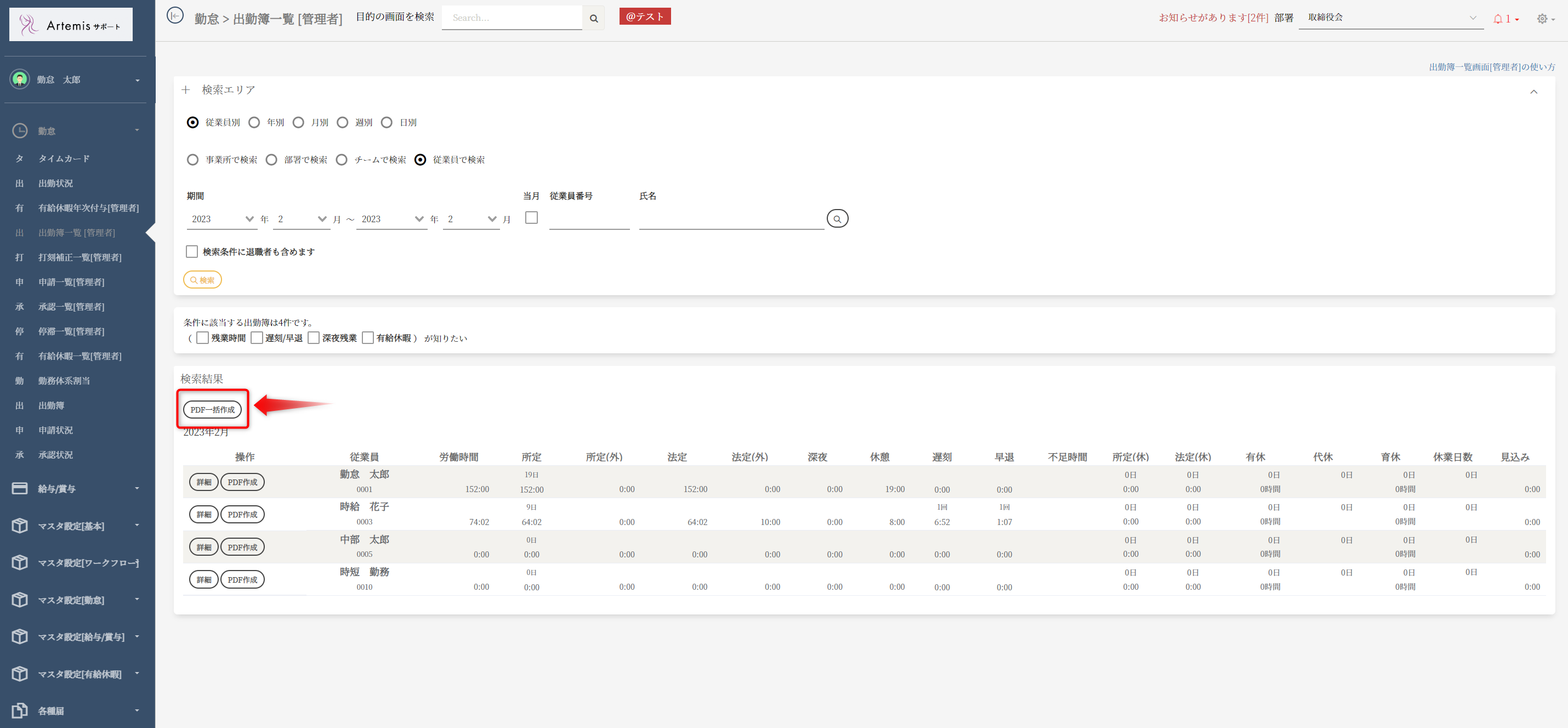Screen dimensions: 1568x728
Task: Collapse the 検索エリア panel chevron
Action: 1533,92
